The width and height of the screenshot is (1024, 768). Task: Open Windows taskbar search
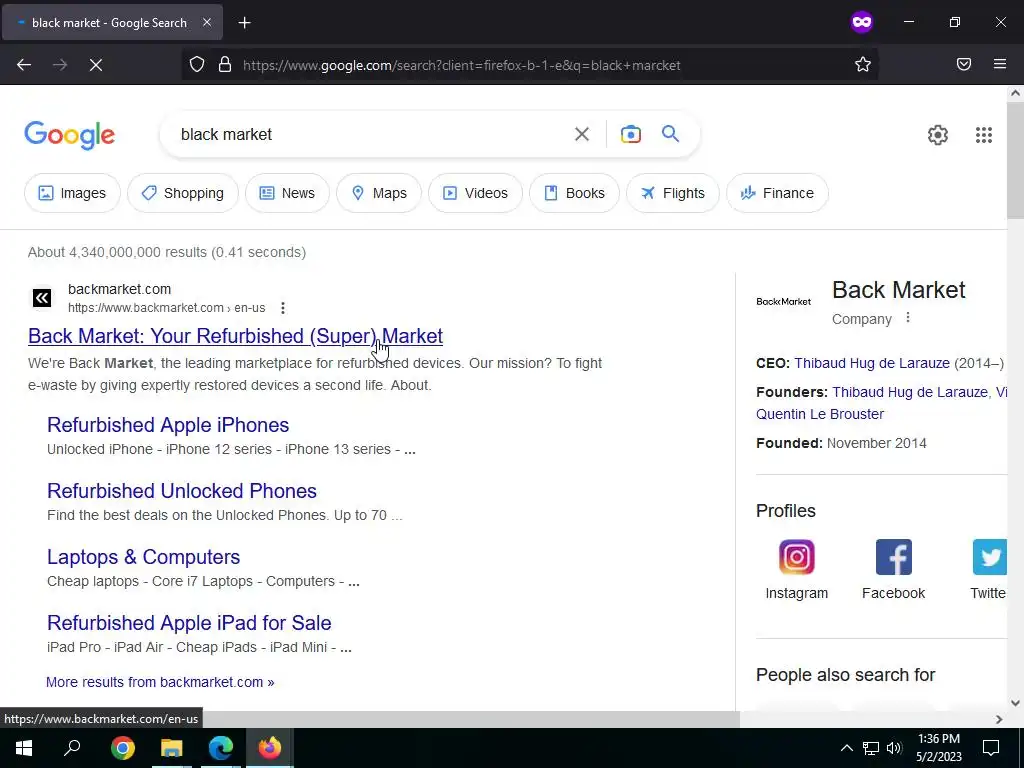(x=72, y=748)
